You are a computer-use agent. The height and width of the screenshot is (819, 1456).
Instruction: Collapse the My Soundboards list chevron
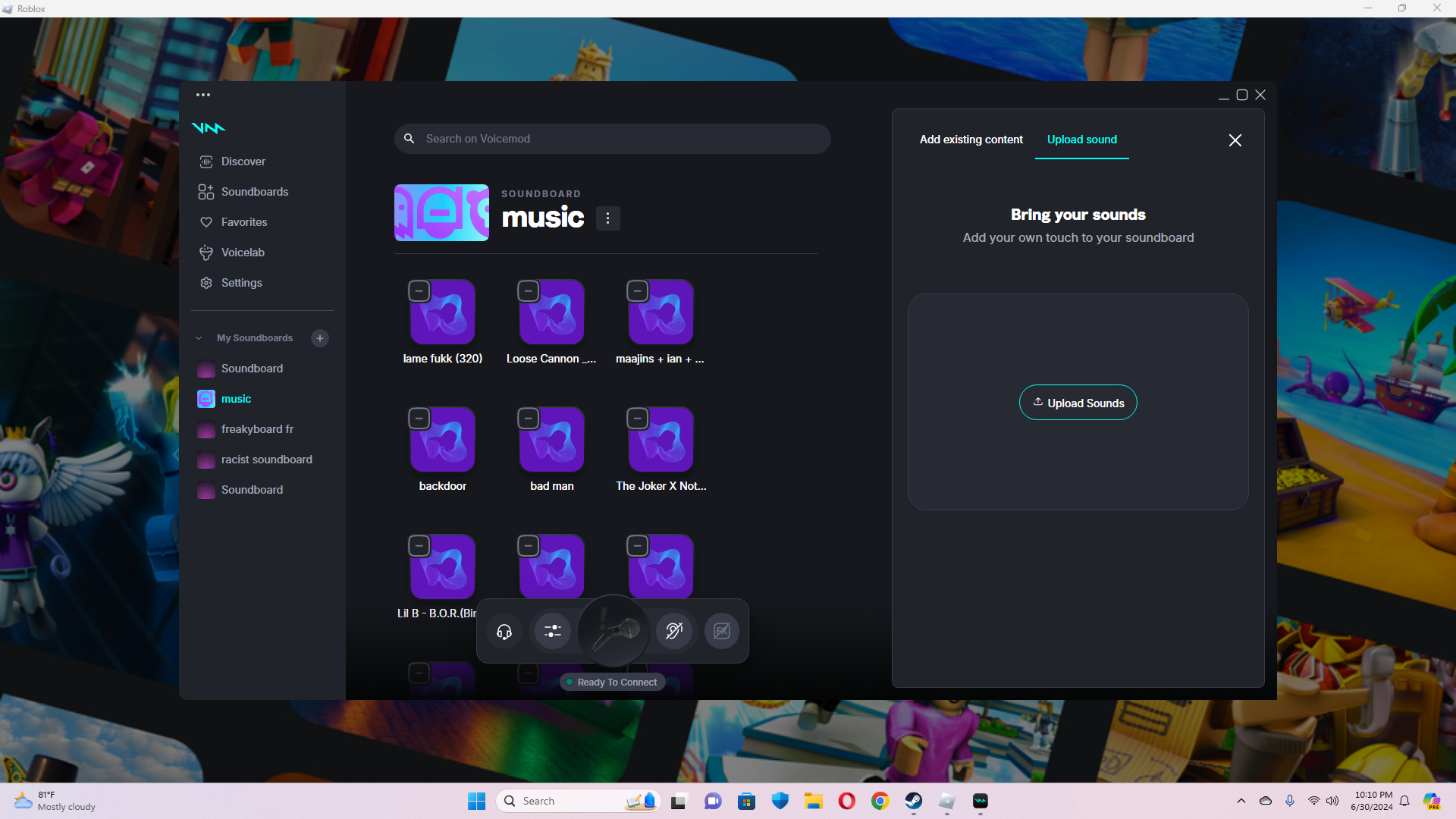199,338
